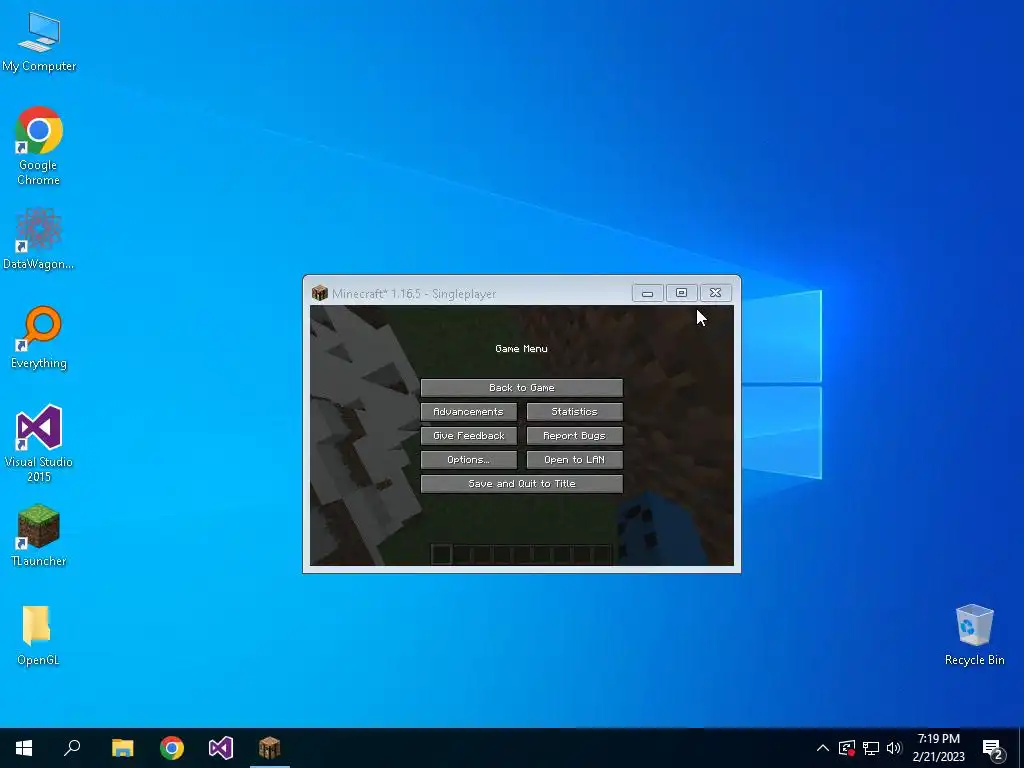Open the Statistics screen

(x=575, y=411)
